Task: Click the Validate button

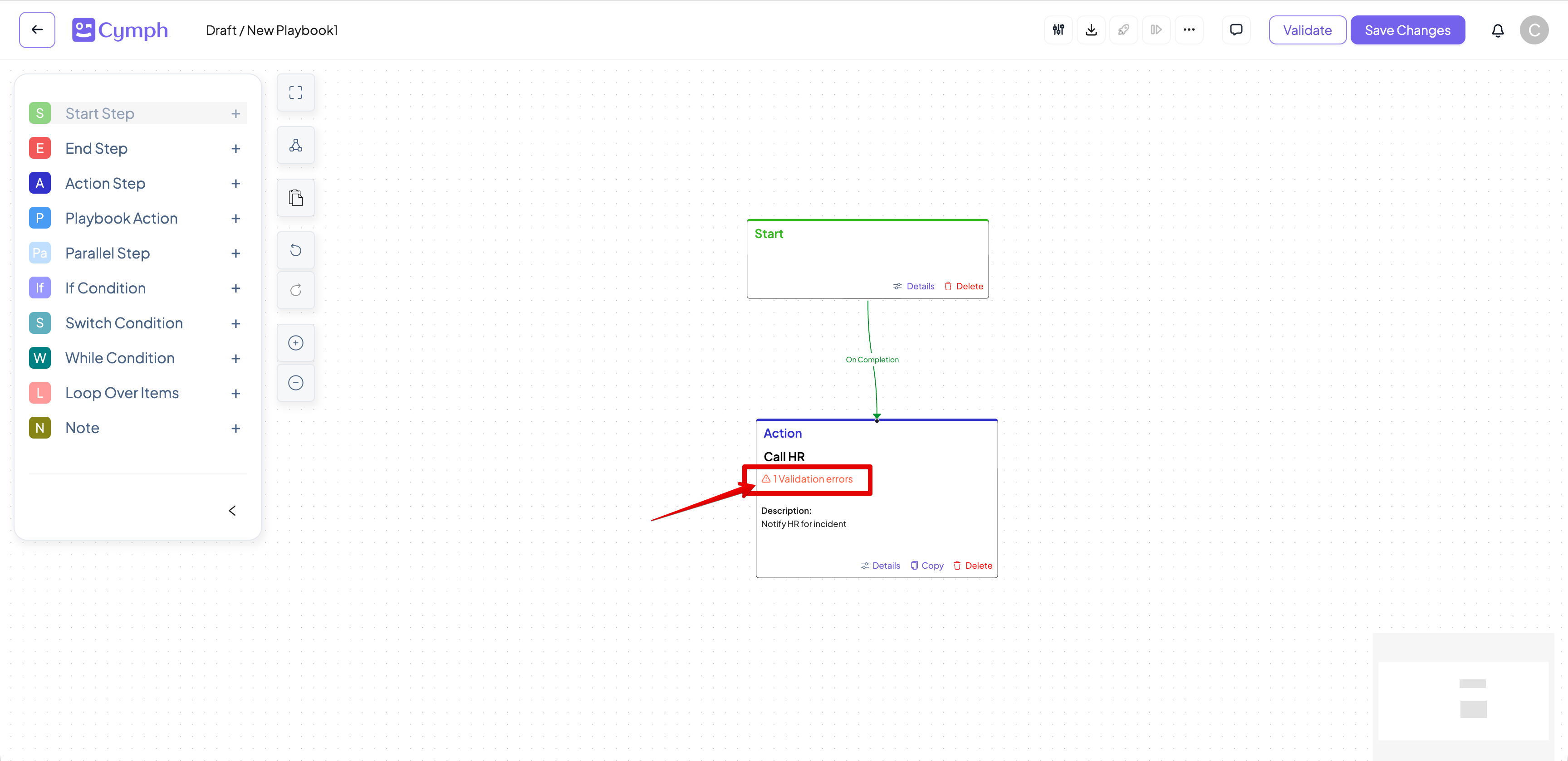Action: click(x=1307, y=29)
